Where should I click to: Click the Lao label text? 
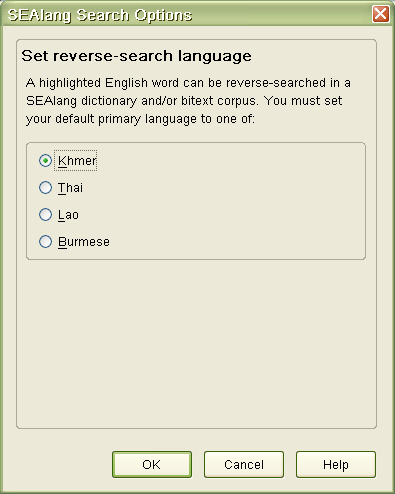[x=68, y=215]
